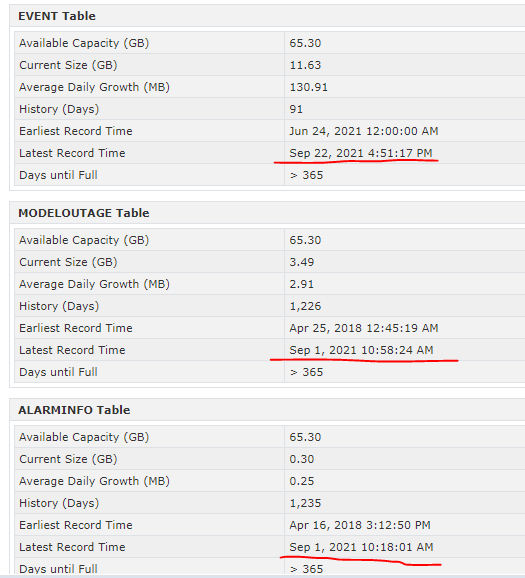Select ALARMINFO Current Size value 0.30

(302, 459)
